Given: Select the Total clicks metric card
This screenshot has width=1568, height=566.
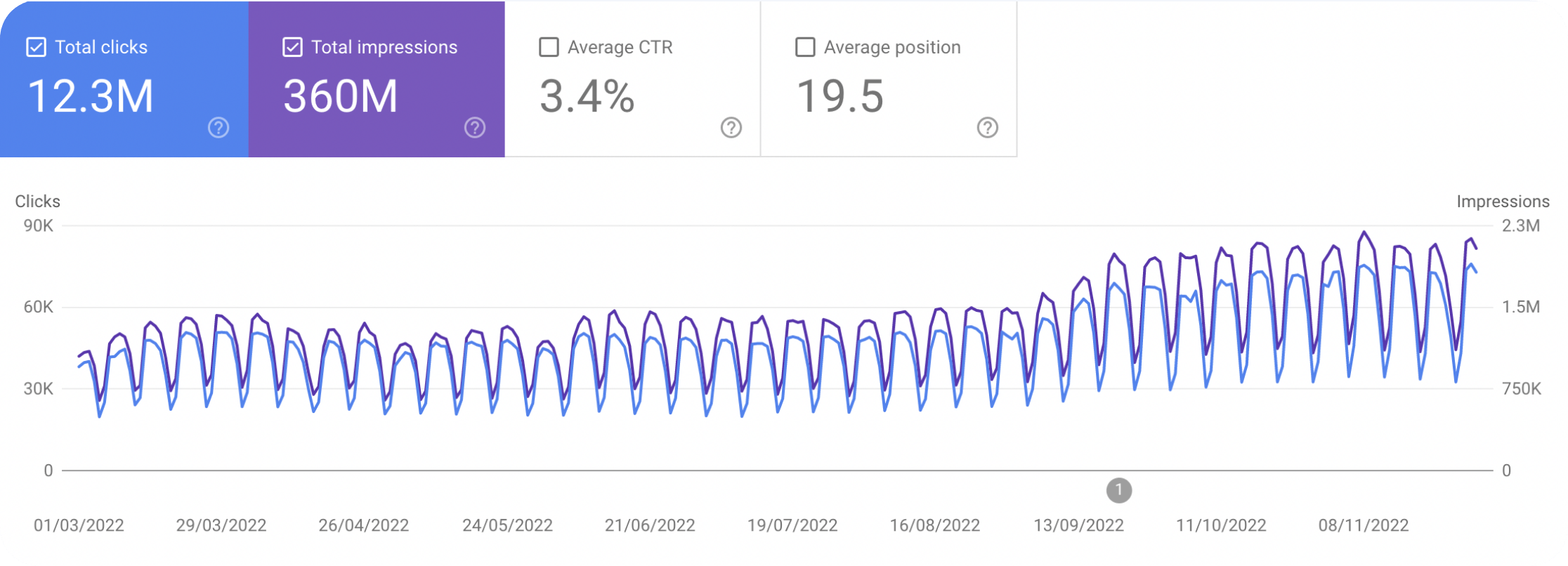Looking at the screenshot, I should click(x=123, y=77).
